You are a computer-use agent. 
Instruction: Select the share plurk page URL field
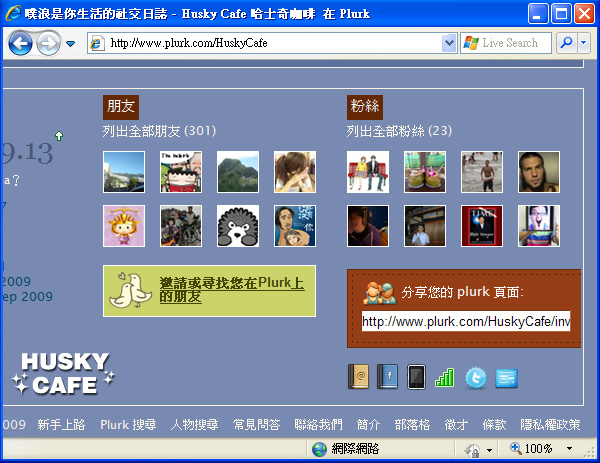pos(466,321)
